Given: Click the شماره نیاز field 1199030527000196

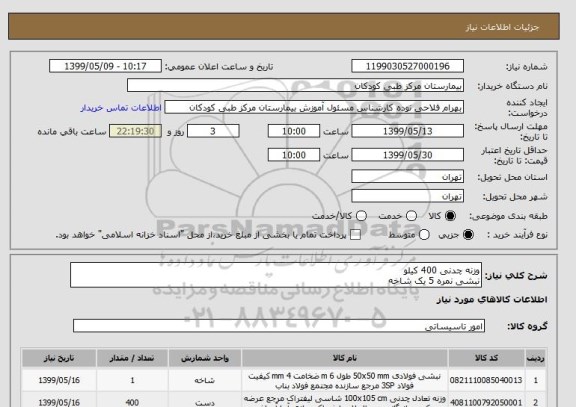Looking at the screenshot, I should 407,66.
